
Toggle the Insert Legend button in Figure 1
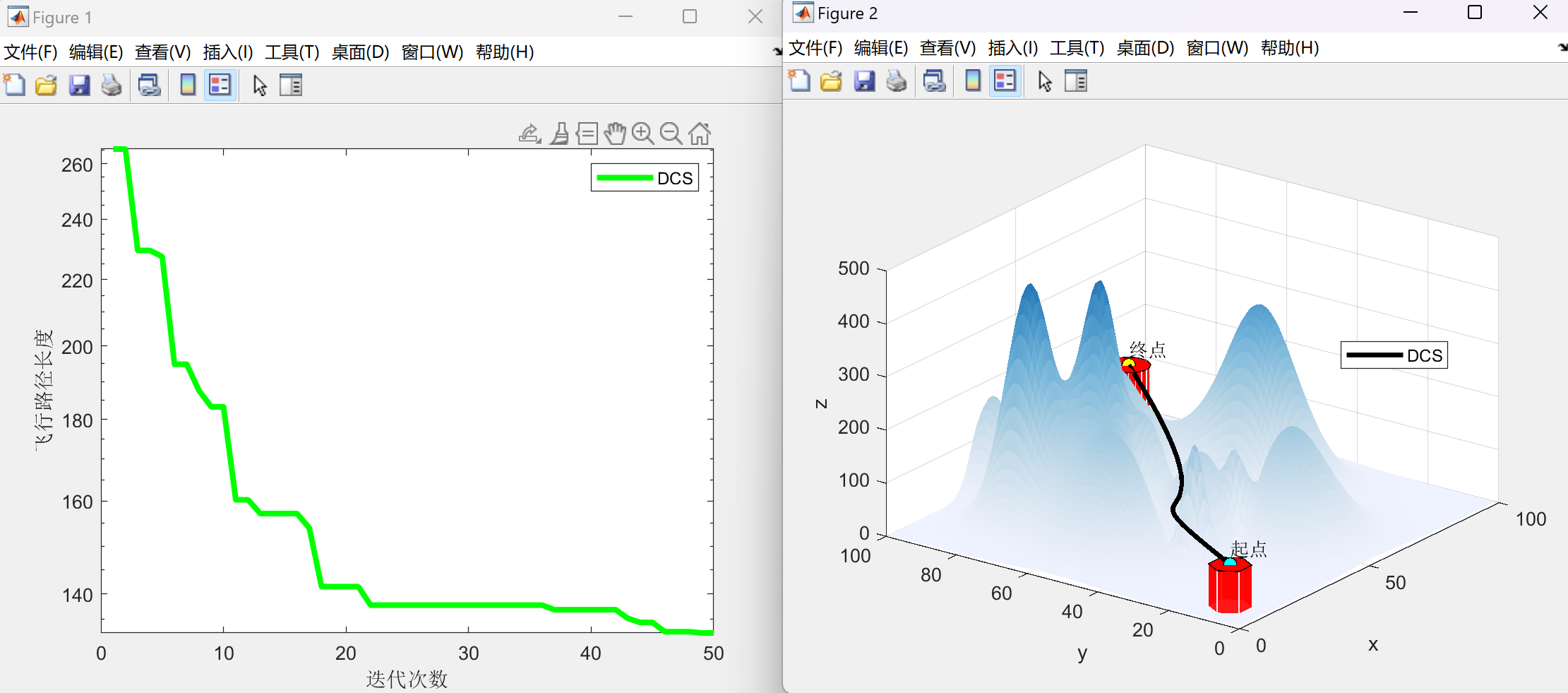pyautogui.click(x=220, y=85)
